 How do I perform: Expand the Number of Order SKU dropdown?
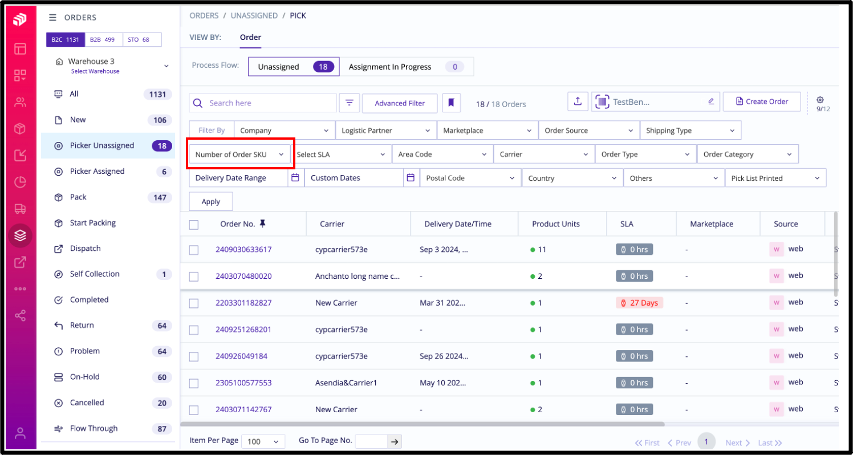(240, 154)
